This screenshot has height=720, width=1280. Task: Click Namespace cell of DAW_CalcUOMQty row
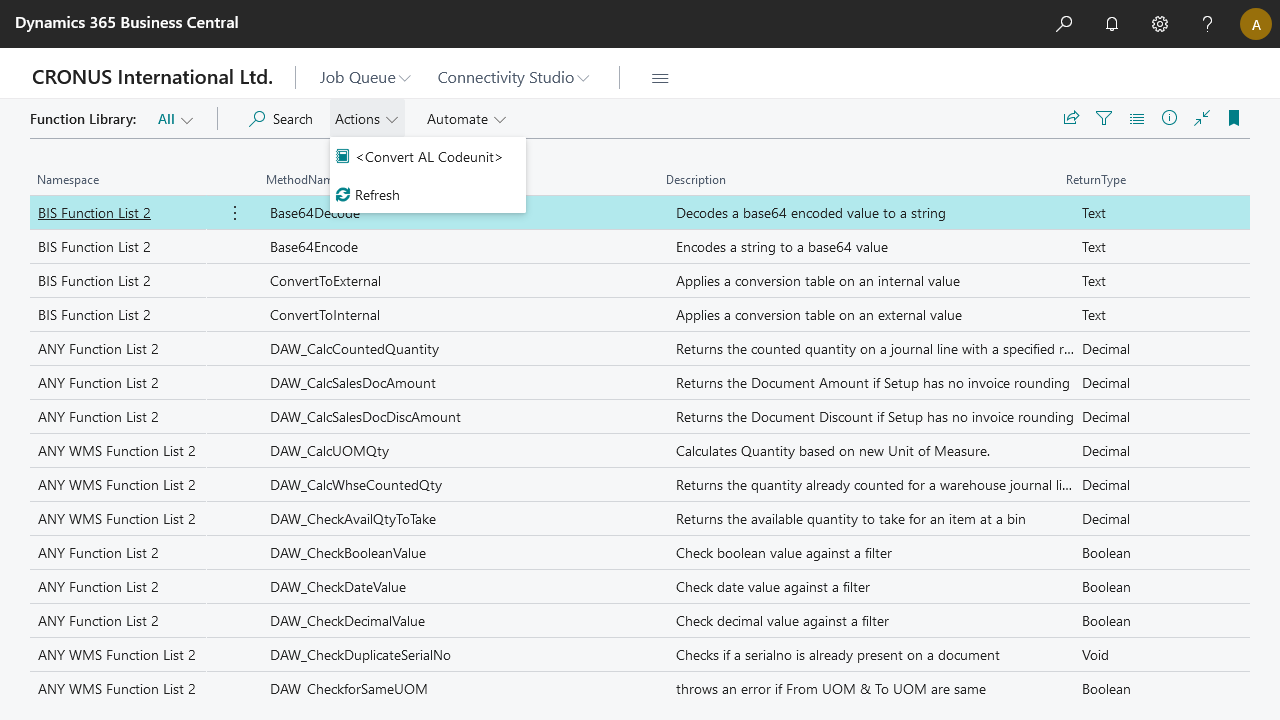(117, 451)
